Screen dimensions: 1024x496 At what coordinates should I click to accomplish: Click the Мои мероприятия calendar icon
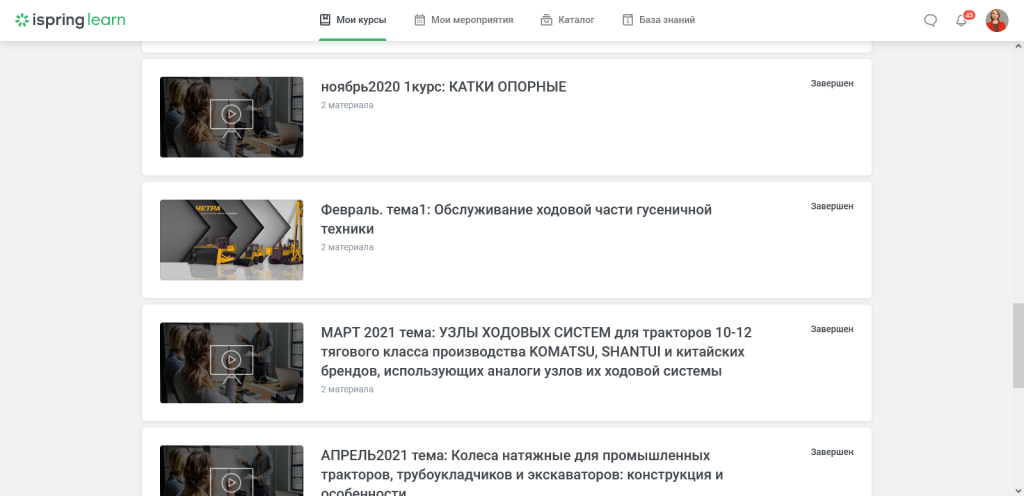click(x=420, y=20)
